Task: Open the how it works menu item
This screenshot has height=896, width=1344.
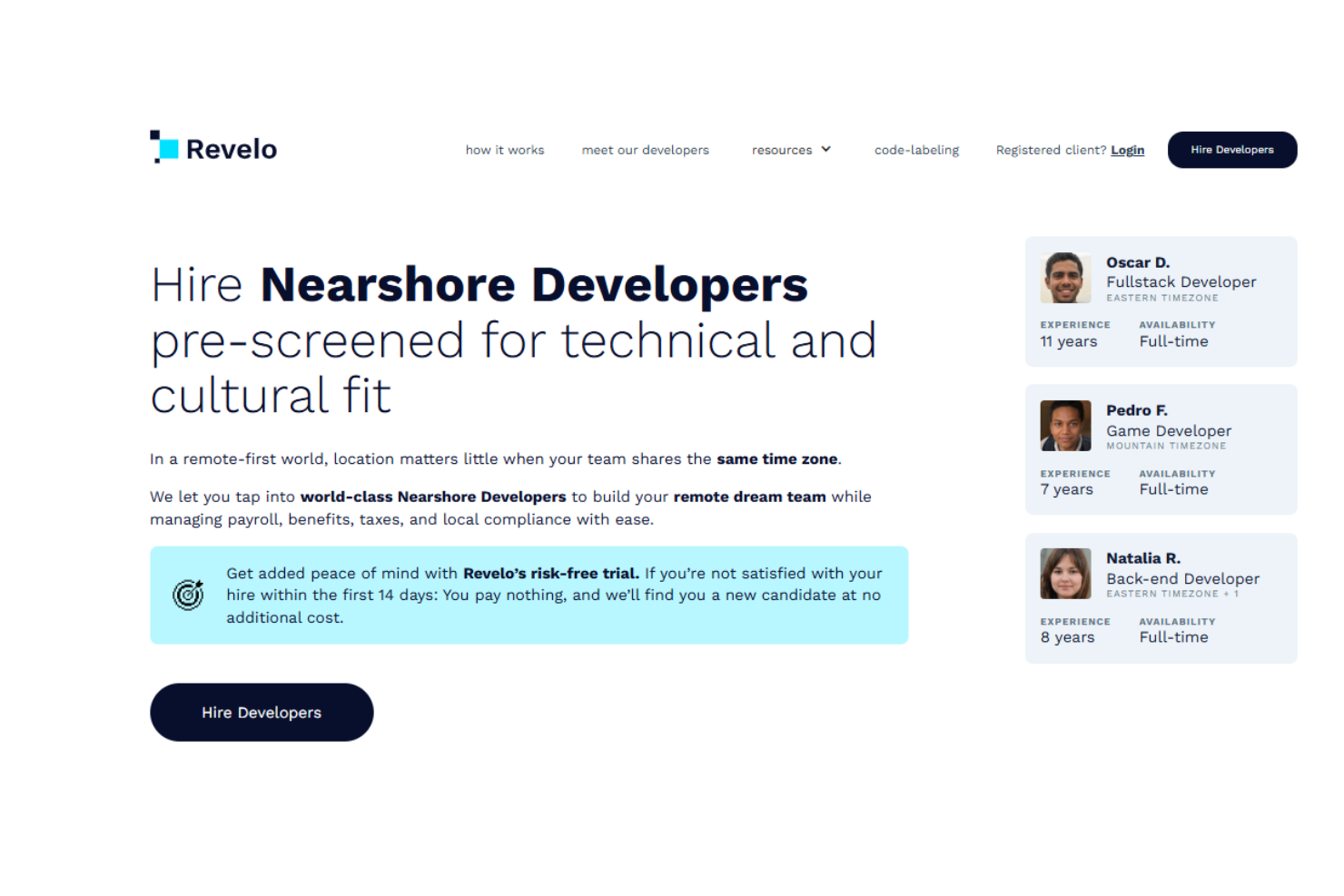Action: coord(504,150)
